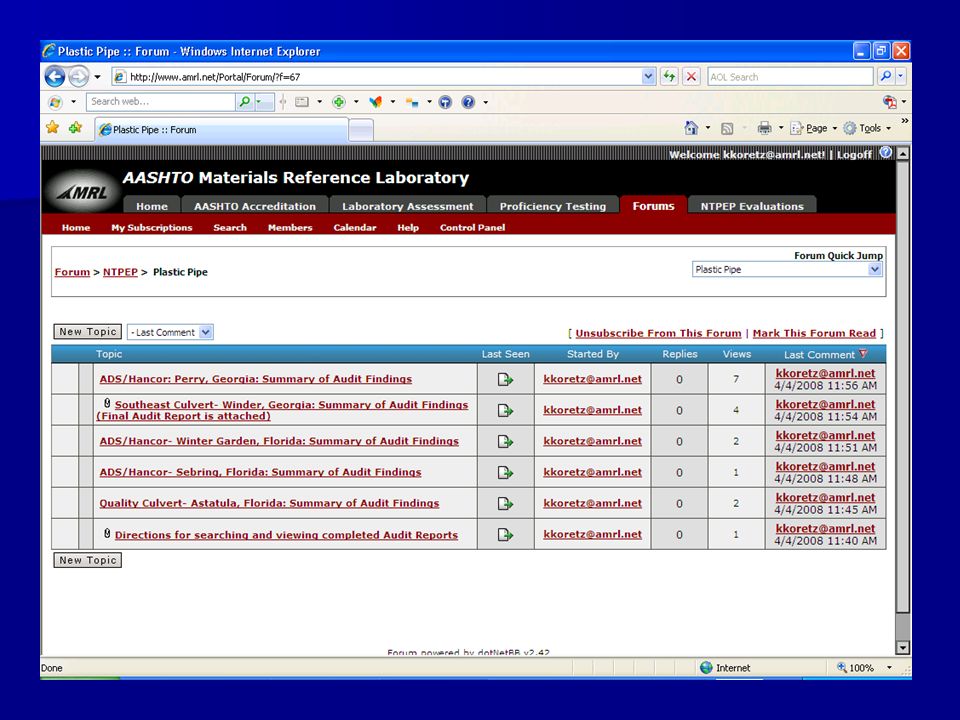
Task: Click the Last Seen icon for Sebring, Florida topic
Action: click(505, 473)
